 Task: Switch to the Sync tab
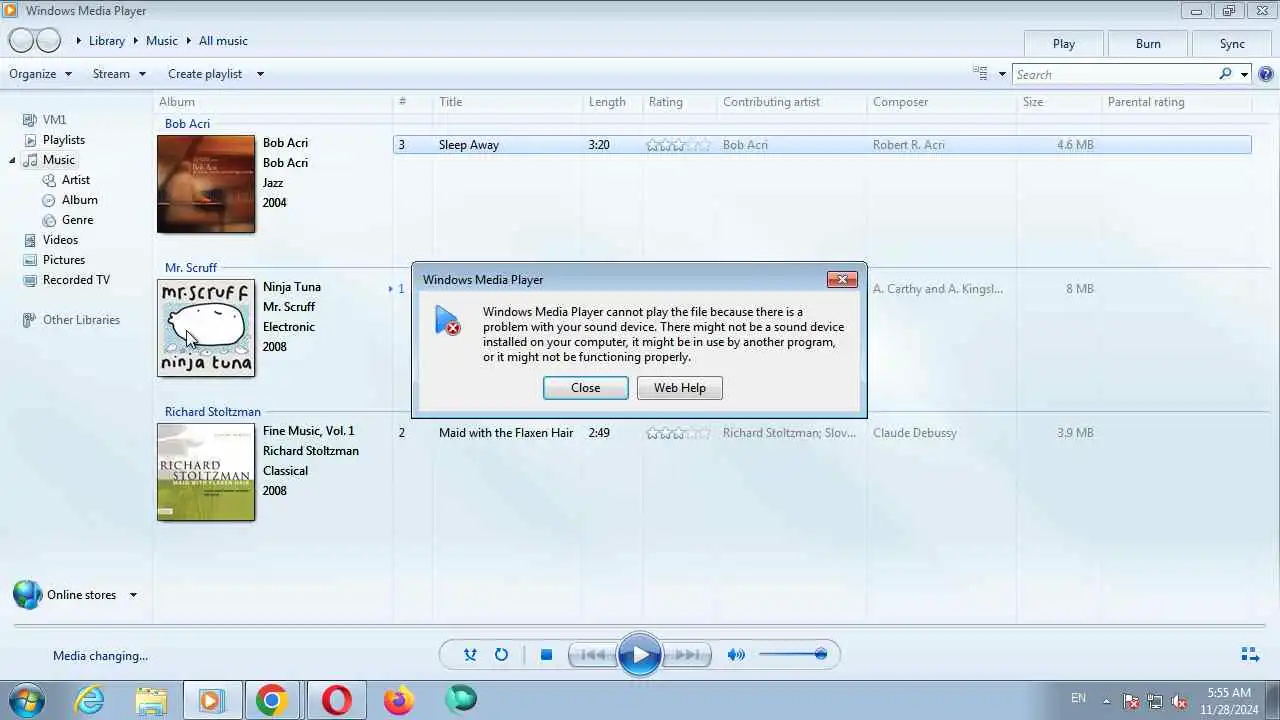1232,44
